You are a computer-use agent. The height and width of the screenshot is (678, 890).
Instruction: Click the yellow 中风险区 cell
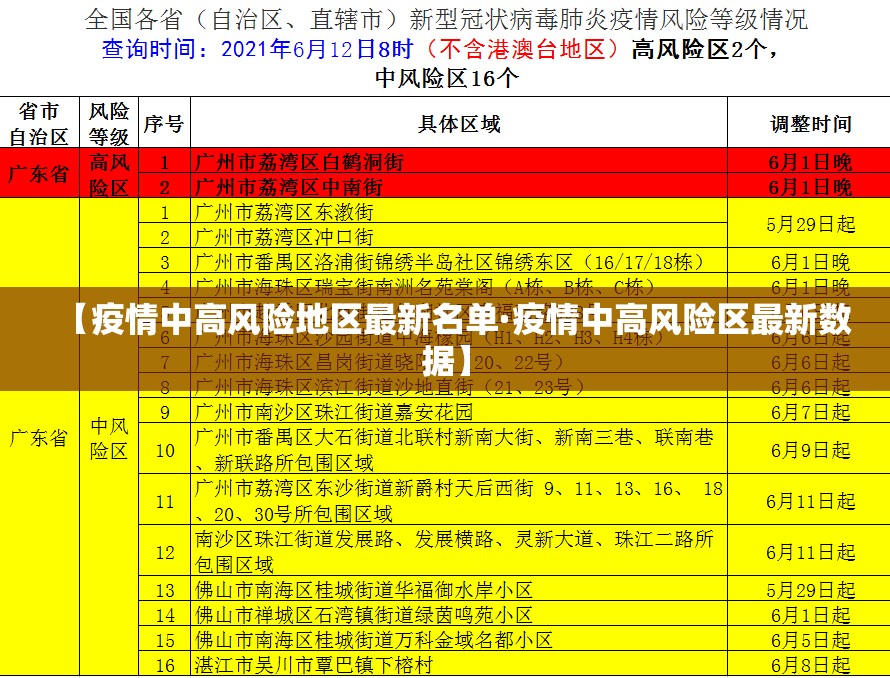109,438
